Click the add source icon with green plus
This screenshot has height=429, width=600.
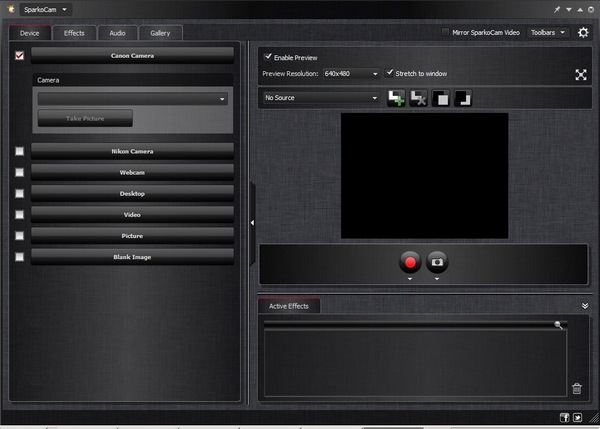pos(396,98)
